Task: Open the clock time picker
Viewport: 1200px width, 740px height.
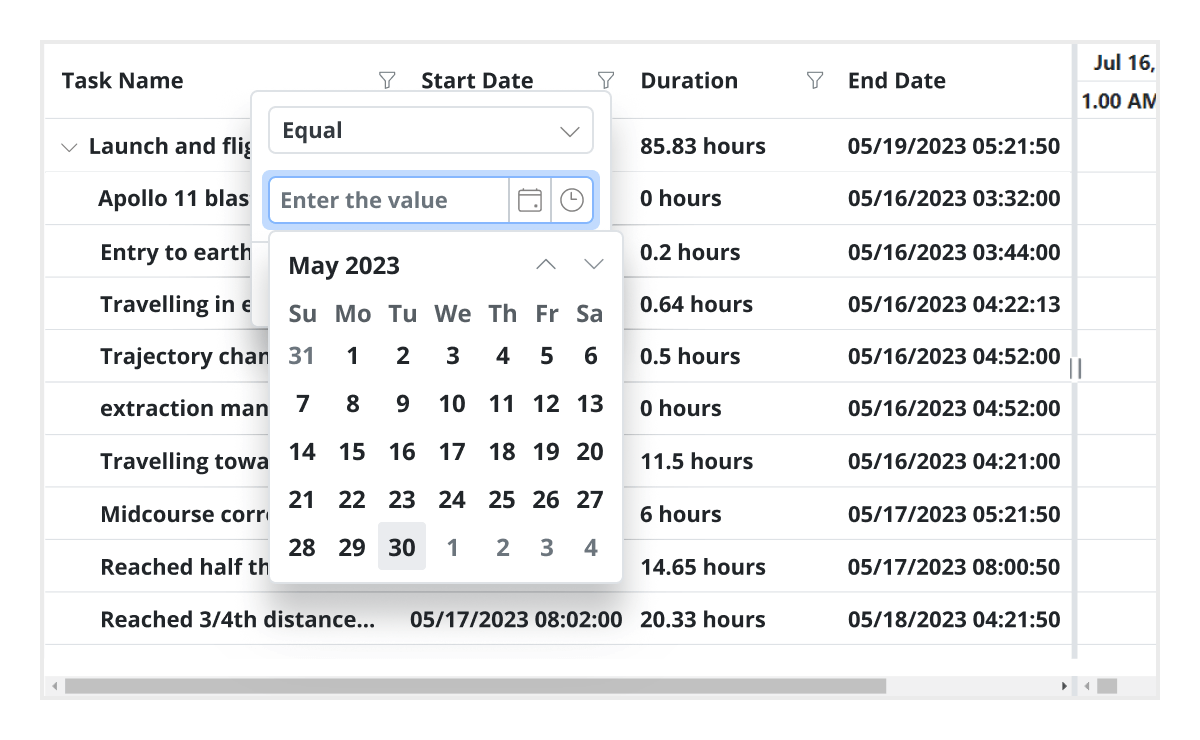Action: [572, 199]
